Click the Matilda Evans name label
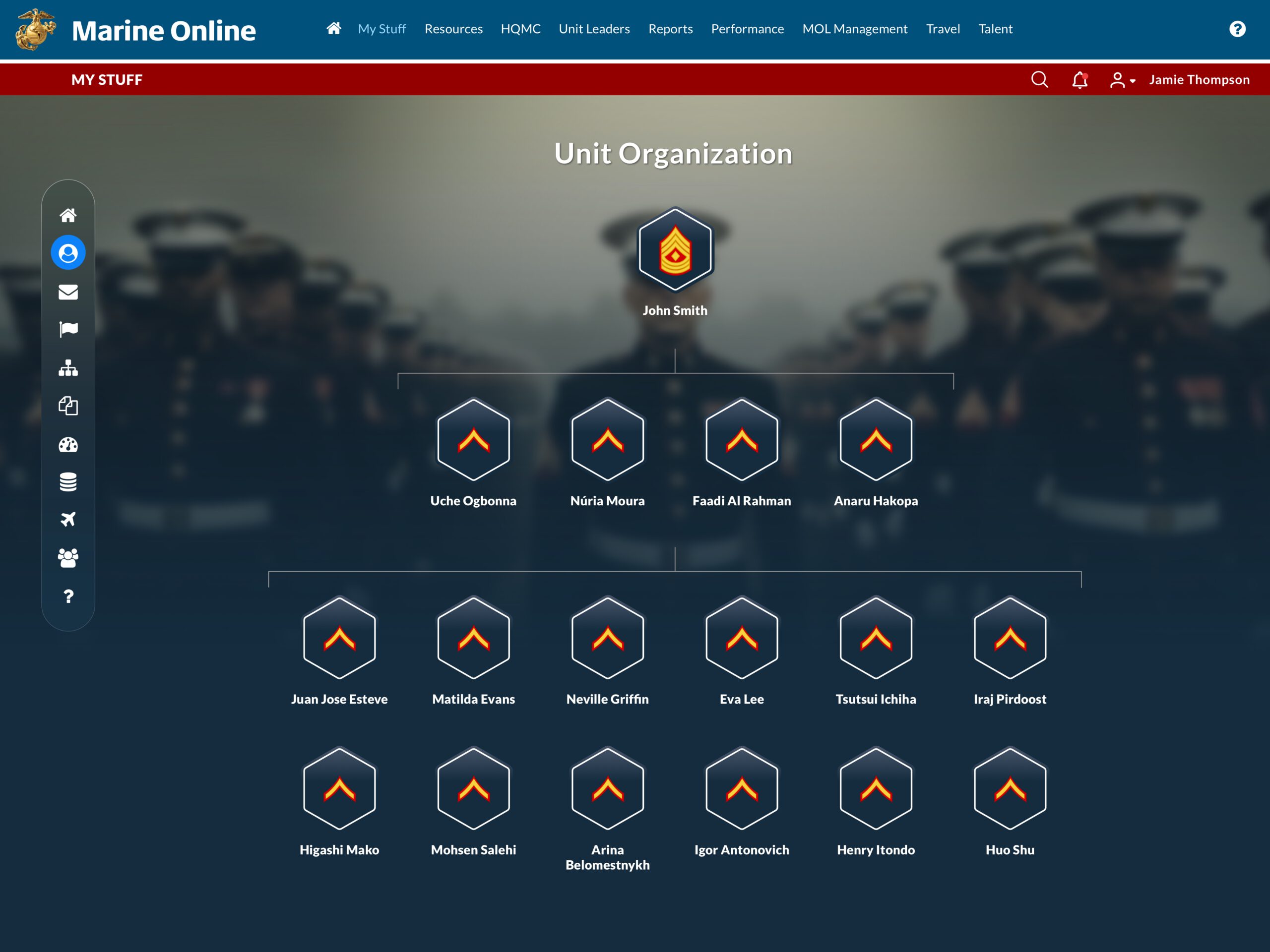Screen dimensions: 1270x952 pyautogui.click(x=474, y=699)
